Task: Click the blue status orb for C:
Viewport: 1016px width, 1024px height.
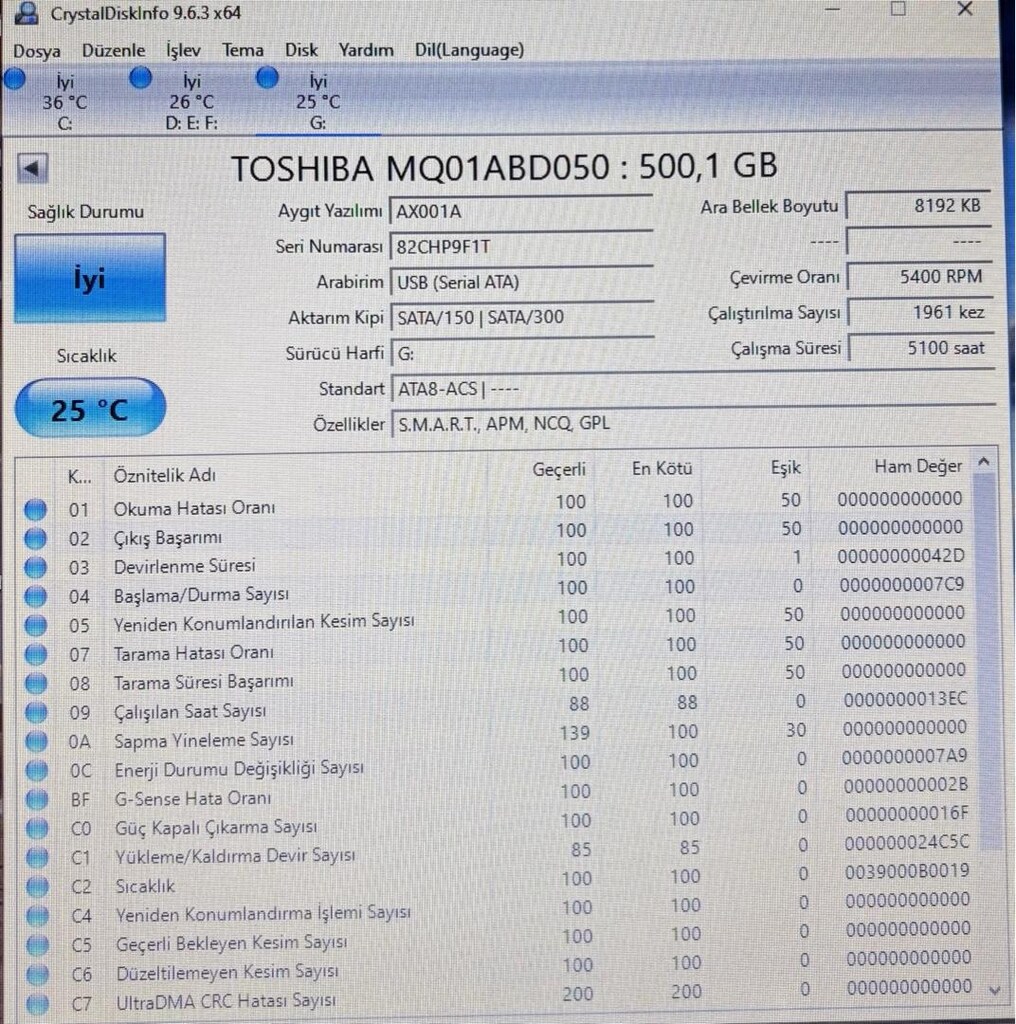Action: (x=15, y=79)
